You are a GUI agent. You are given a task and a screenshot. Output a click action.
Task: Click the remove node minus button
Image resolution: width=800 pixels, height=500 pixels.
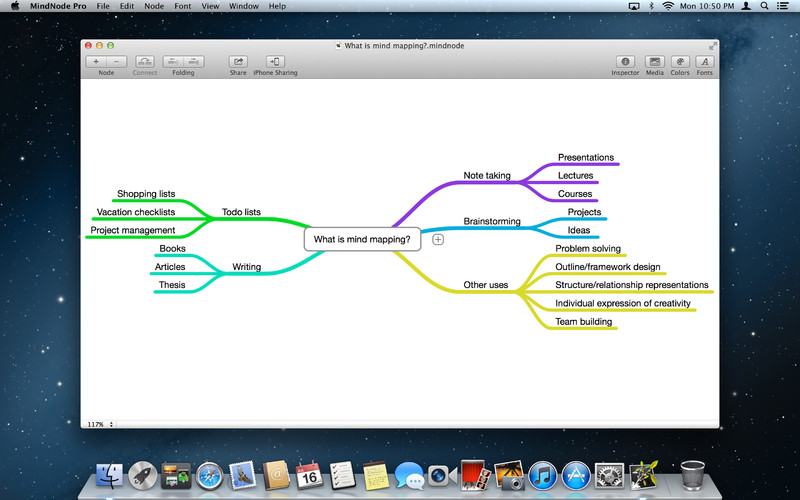click(x=116, y=61)
